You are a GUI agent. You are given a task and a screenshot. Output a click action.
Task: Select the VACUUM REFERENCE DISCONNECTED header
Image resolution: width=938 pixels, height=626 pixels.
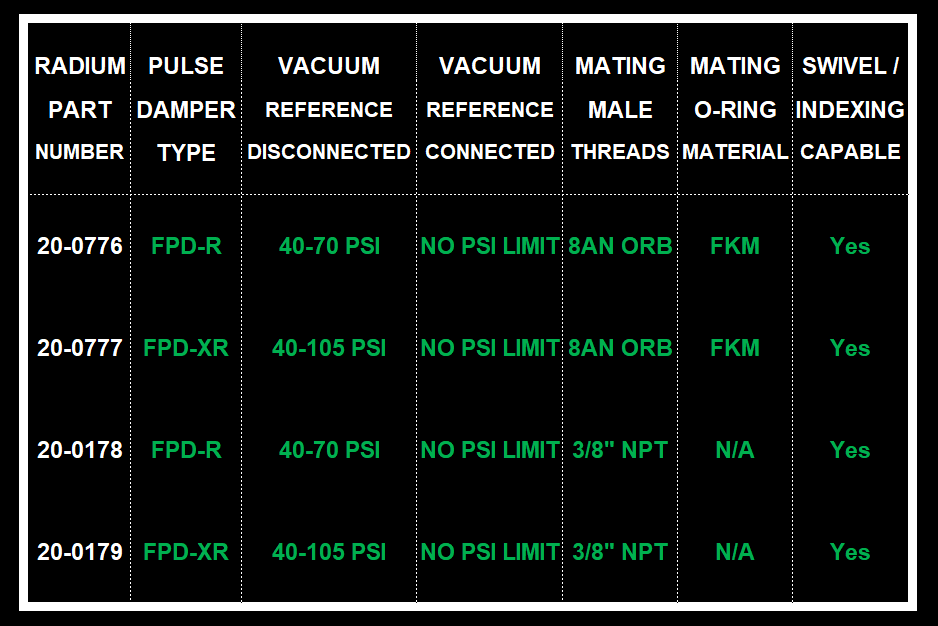click(x=329, y=109)
